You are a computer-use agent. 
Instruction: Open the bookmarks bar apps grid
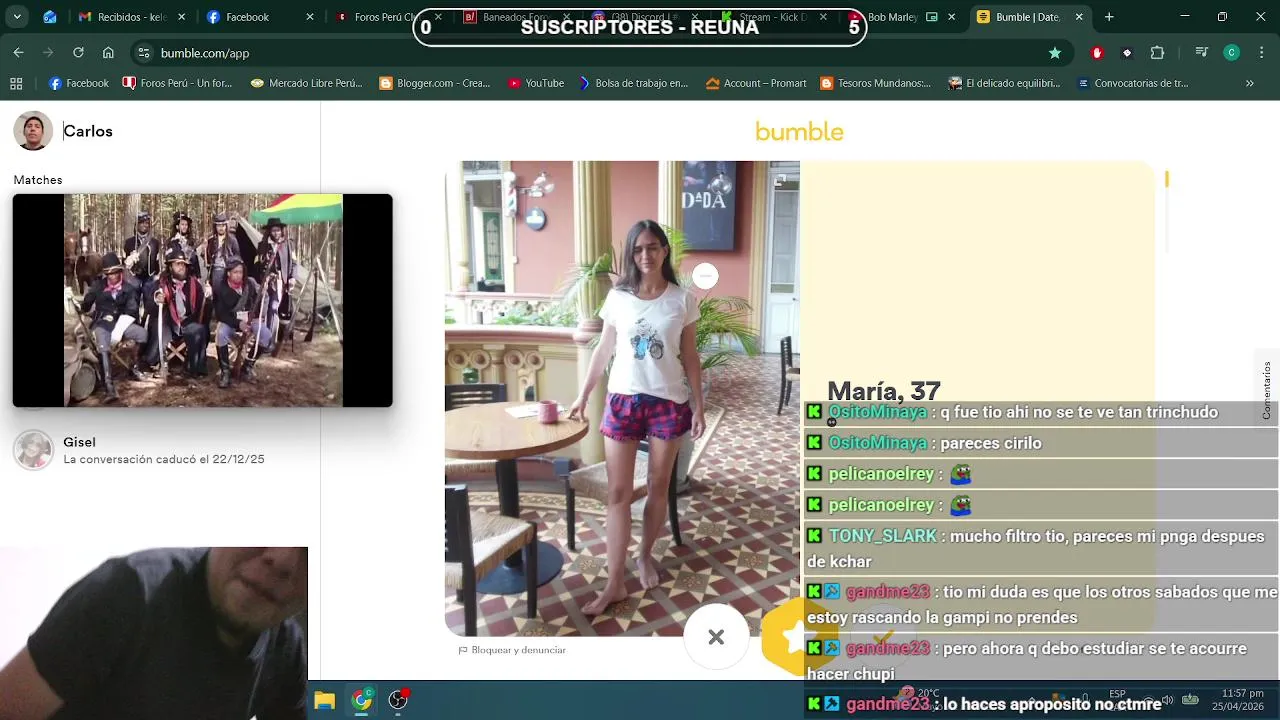[16, 83]
